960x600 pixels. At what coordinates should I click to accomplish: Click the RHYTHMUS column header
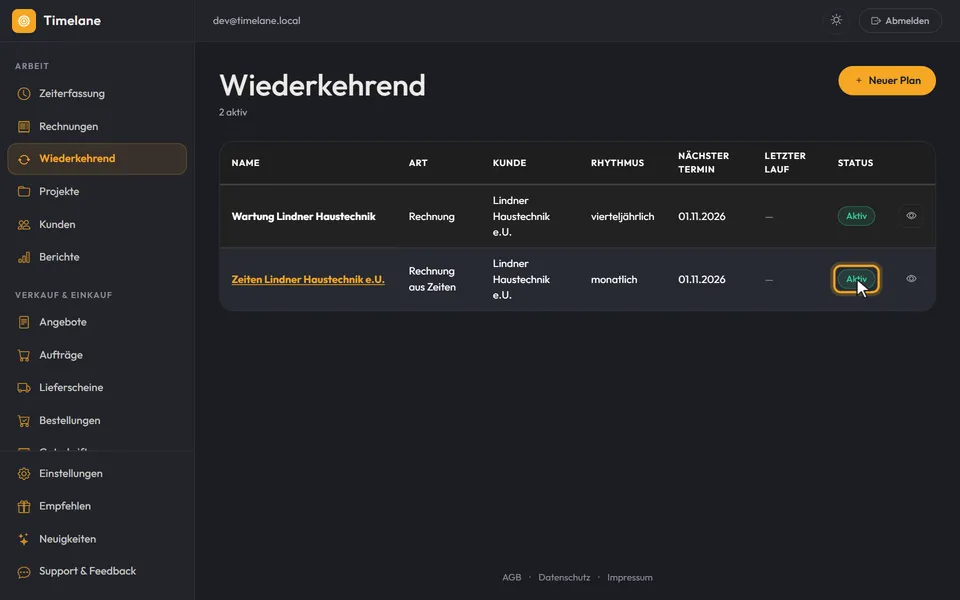click(617, 163)
